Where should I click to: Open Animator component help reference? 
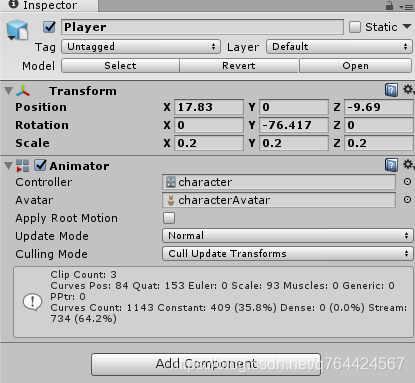point(391,165)
